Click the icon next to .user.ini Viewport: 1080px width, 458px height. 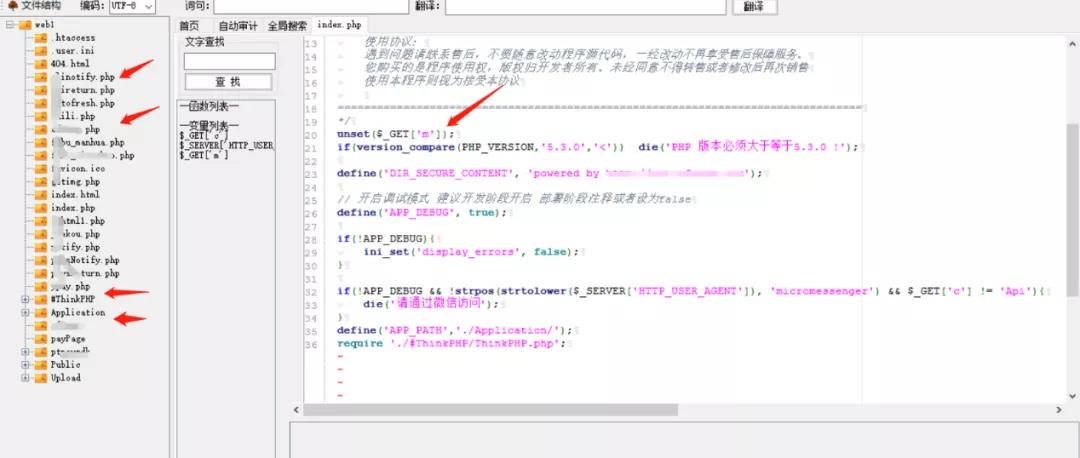tap(41, 51)
